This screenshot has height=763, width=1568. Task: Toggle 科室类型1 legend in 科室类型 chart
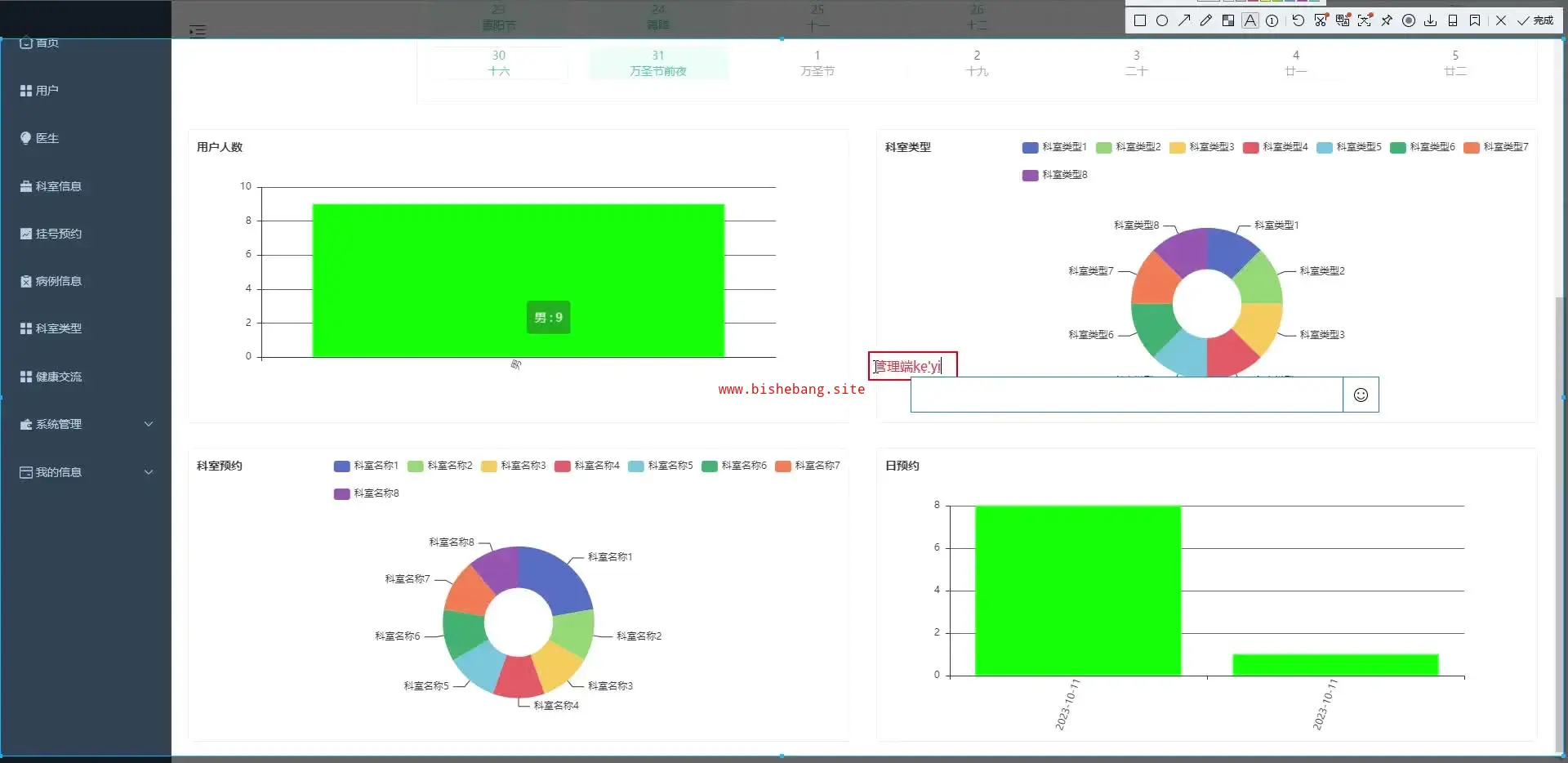pyautogui.click(x=1054, y=147)
